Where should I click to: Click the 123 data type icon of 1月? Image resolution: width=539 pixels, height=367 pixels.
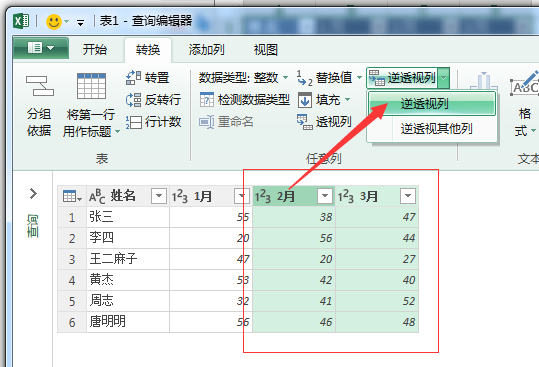click(180, 197)
